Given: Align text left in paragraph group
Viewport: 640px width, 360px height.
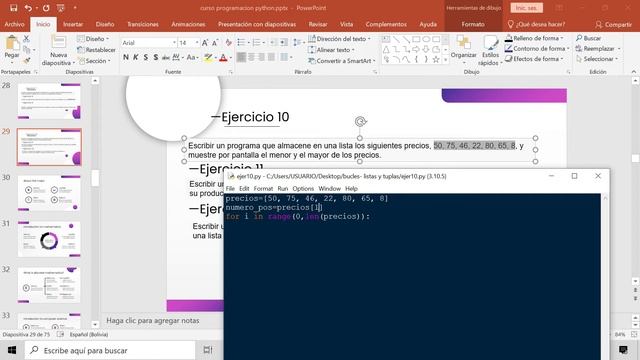Looking at the screenshot, I should (241, 57).
